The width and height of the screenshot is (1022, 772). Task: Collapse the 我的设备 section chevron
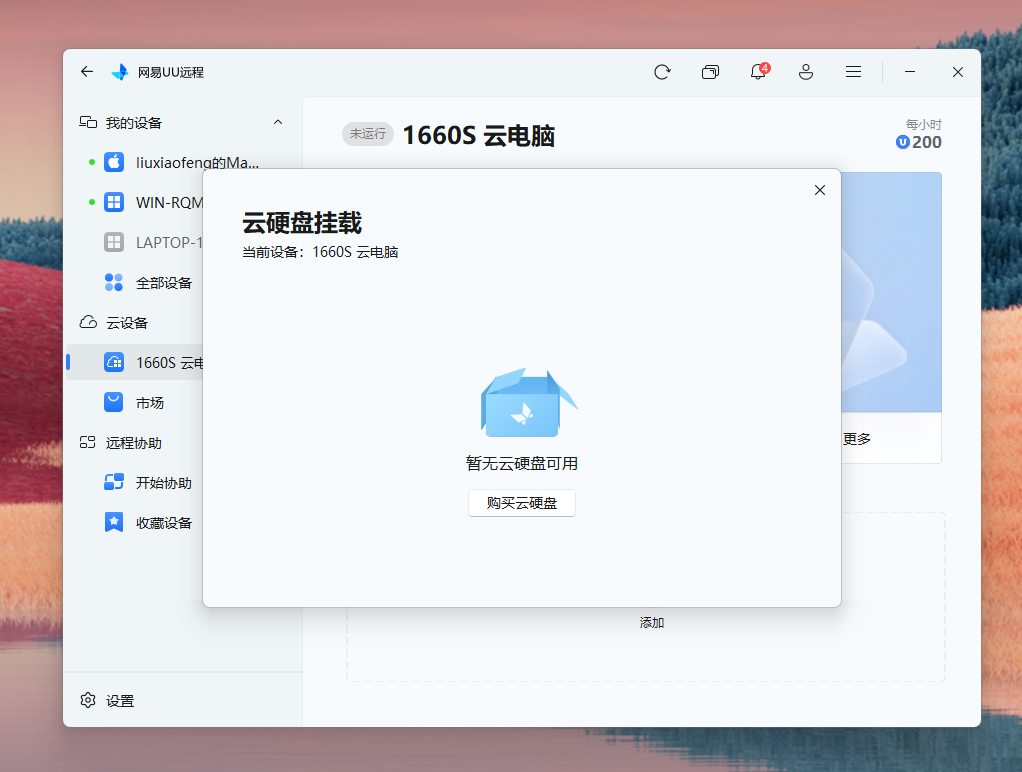[278, 122]
